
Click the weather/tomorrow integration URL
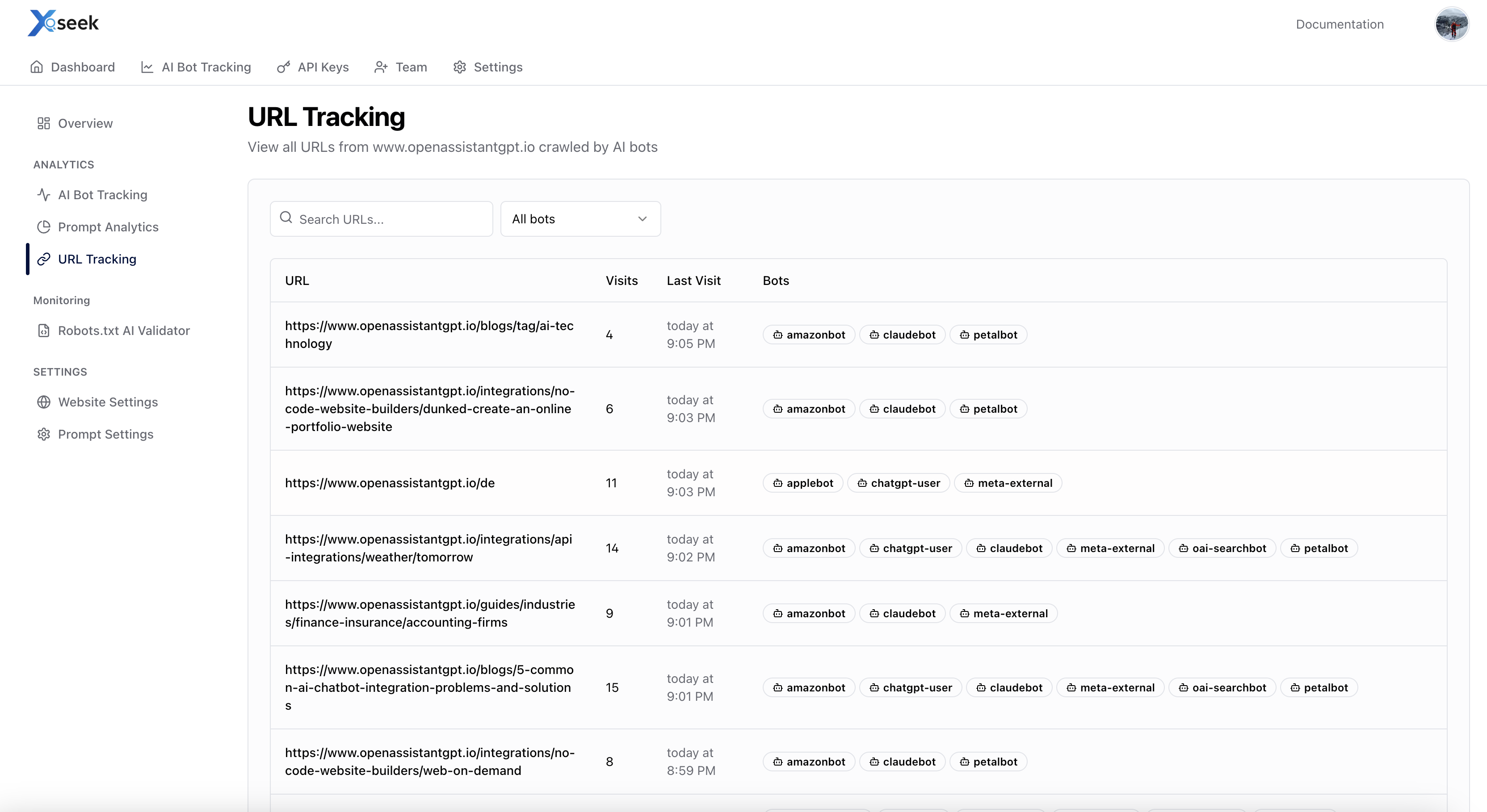pyautogui.click(x=428, y=548)
